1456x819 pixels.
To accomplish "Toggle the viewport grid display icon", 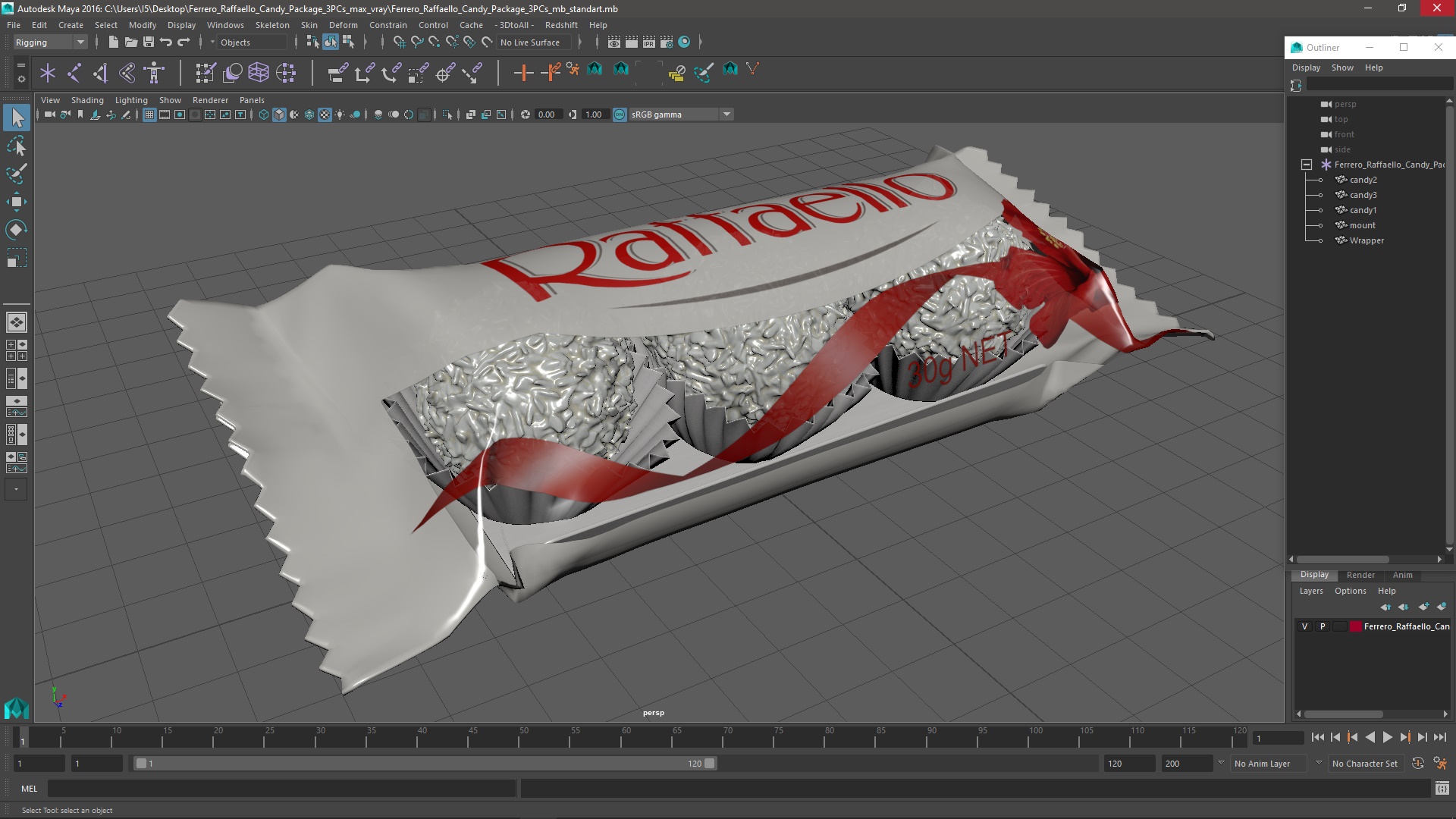I will 149,115.
